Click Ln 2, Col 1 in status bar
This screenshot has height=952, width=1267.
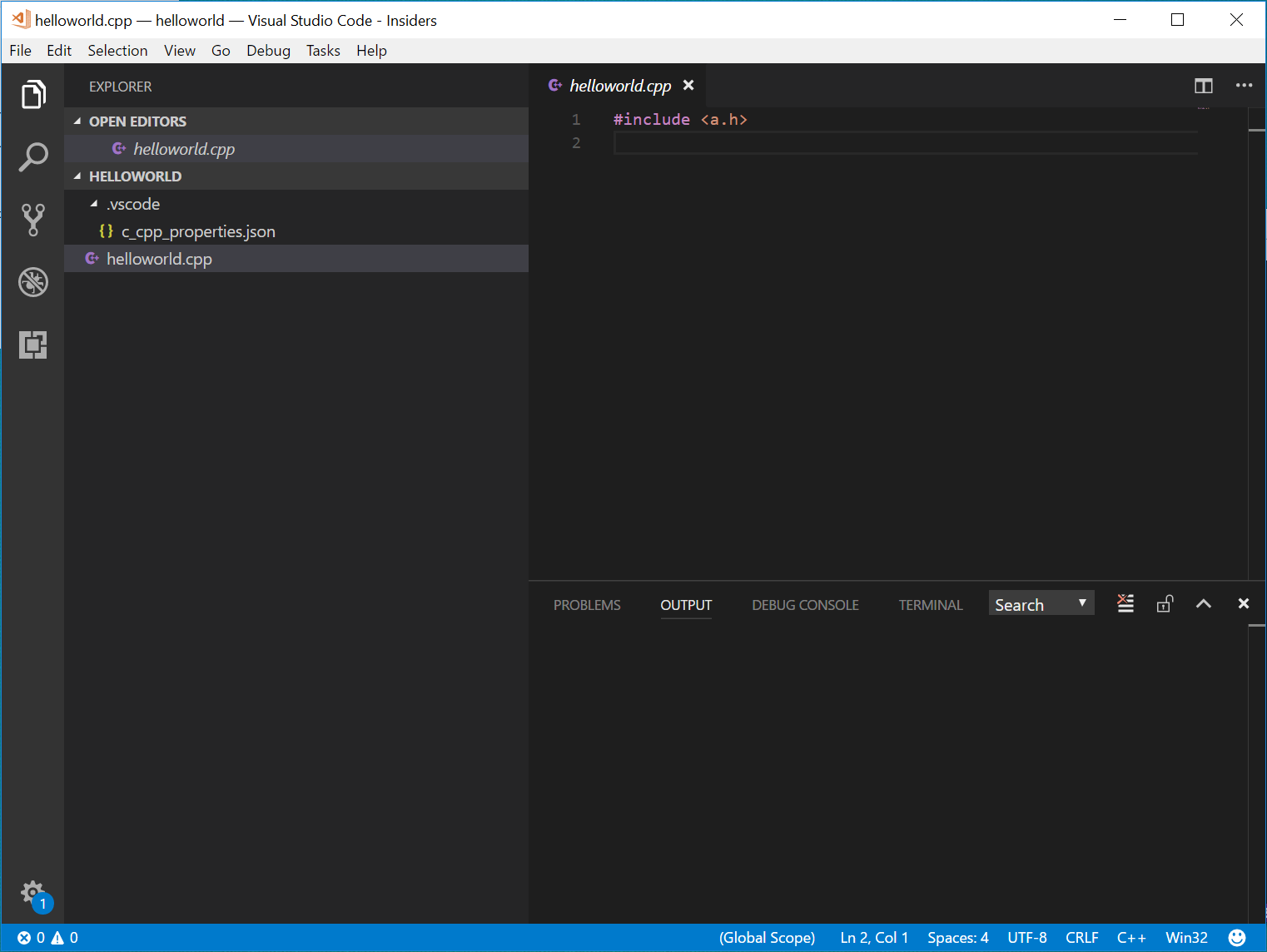coord(874,938)
